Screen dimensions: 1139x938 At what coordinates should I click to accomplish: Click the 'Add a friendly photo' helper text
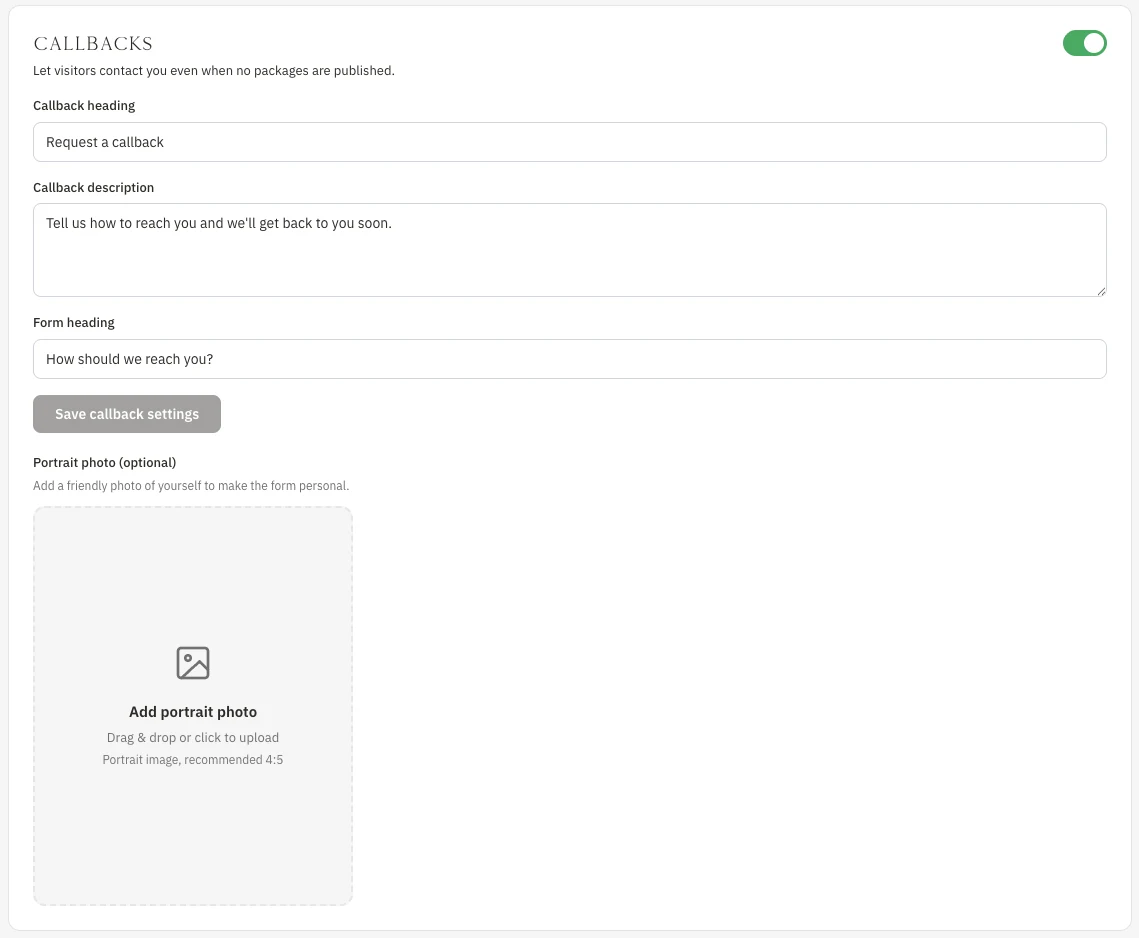point(191,485)
